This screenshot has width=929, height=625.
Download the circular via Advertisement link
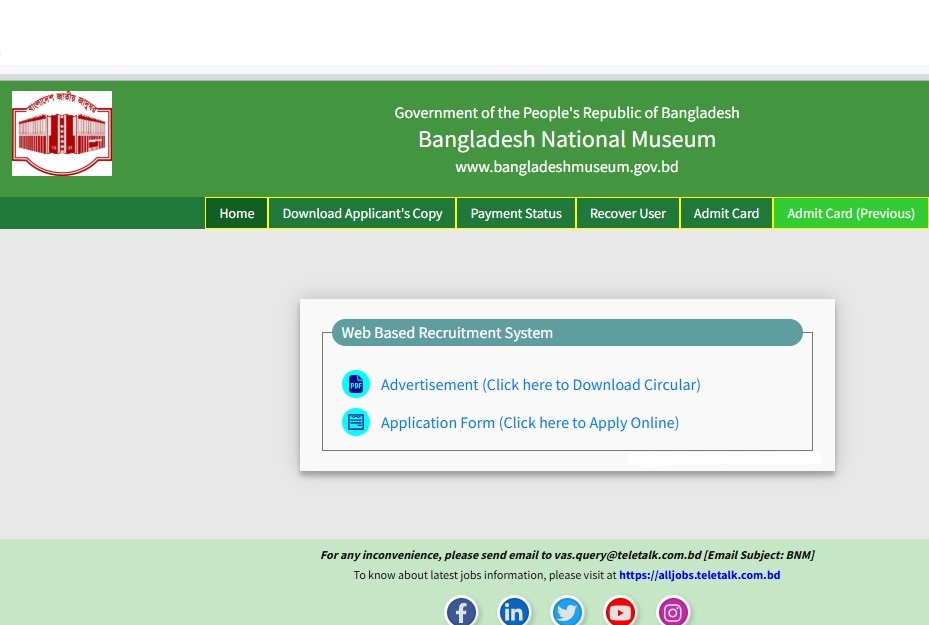(540, 385)
